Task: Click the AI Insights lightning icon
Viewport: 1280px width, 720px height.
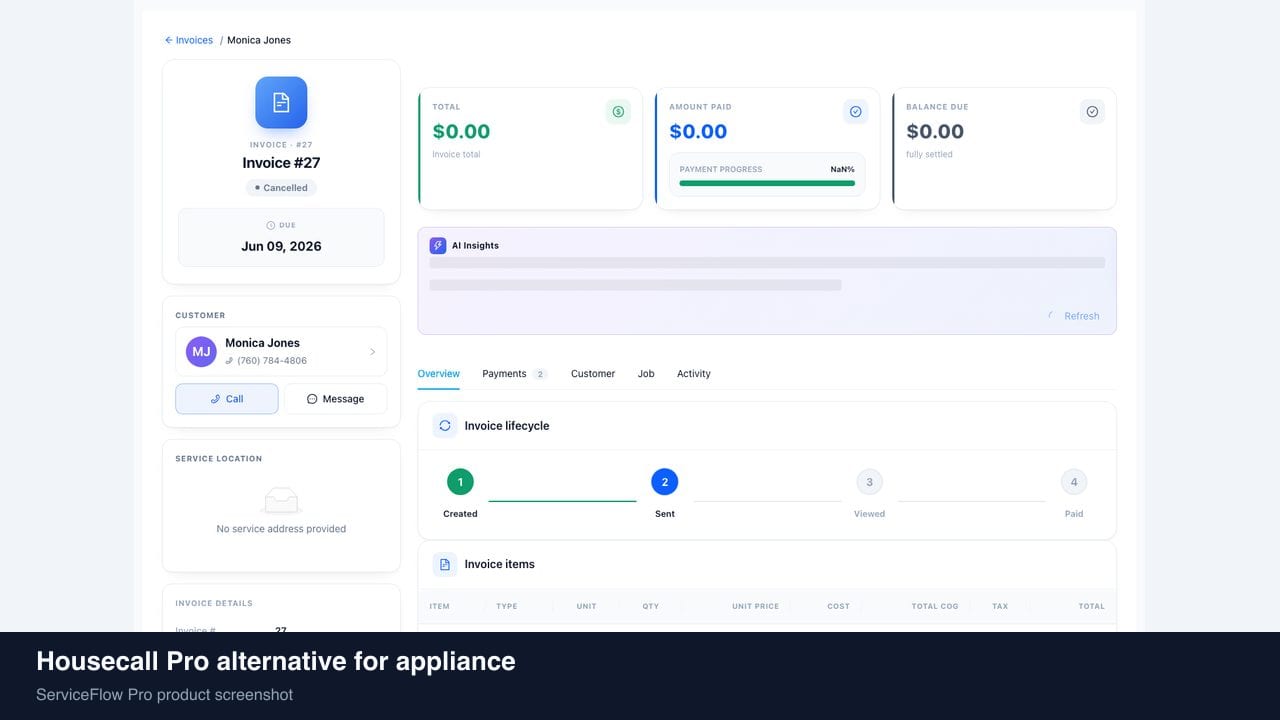Action: point(438,245)
